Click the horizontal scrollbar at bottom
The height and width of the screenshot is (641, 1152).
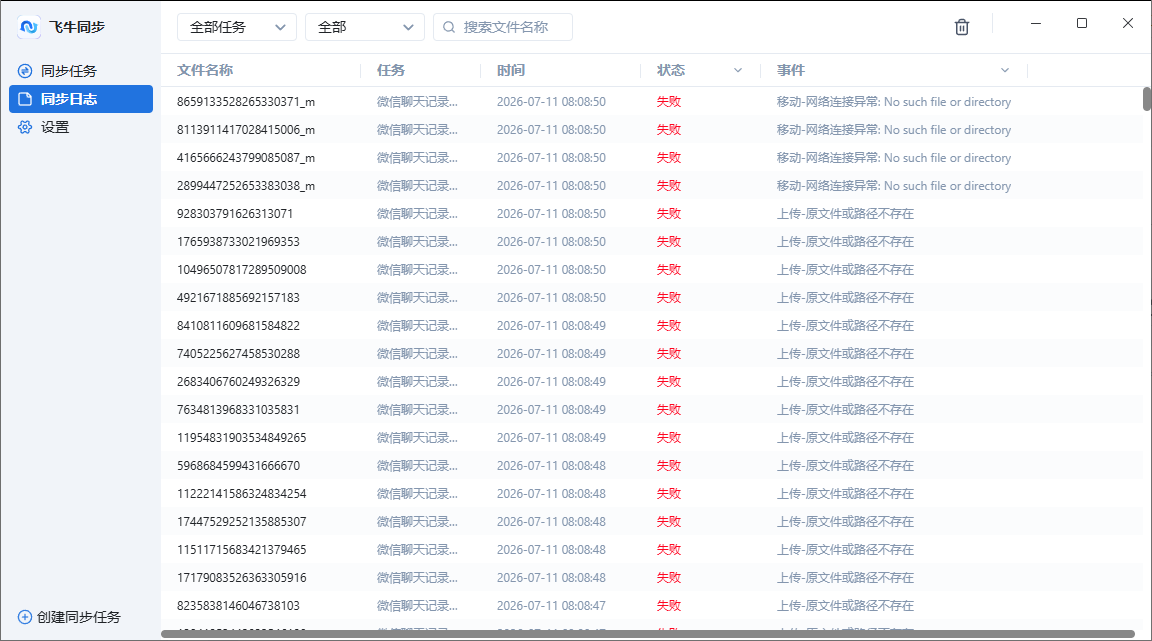[x=647, y=634]
